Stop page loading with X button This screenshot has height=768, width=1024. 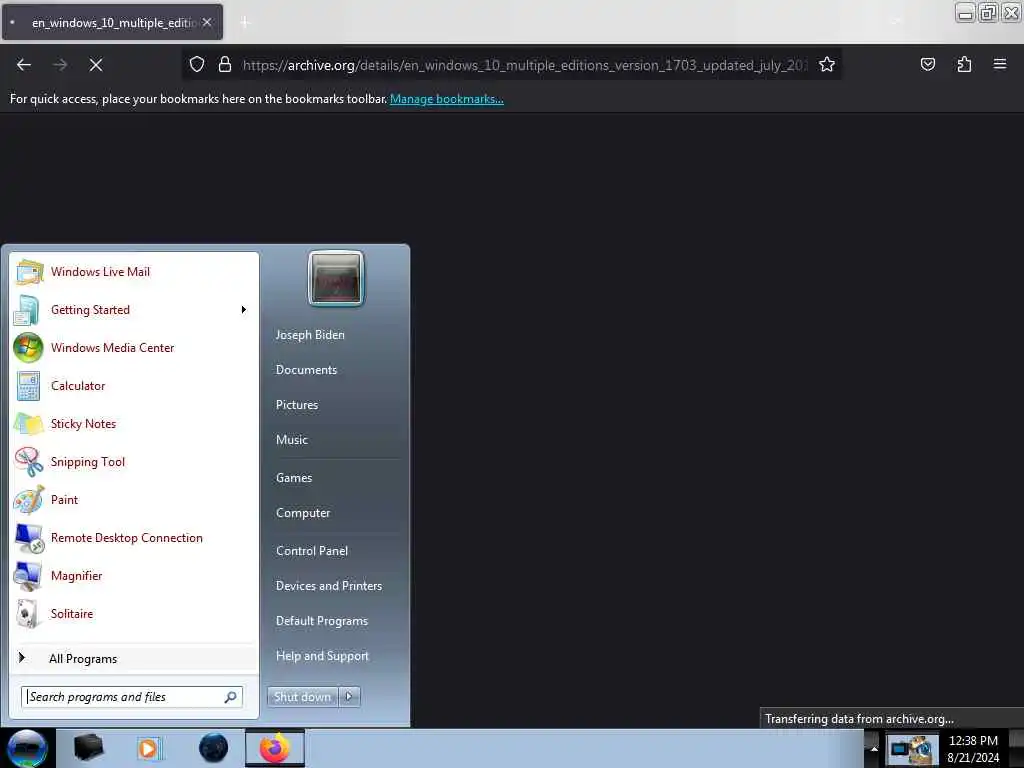pos(95,65)
